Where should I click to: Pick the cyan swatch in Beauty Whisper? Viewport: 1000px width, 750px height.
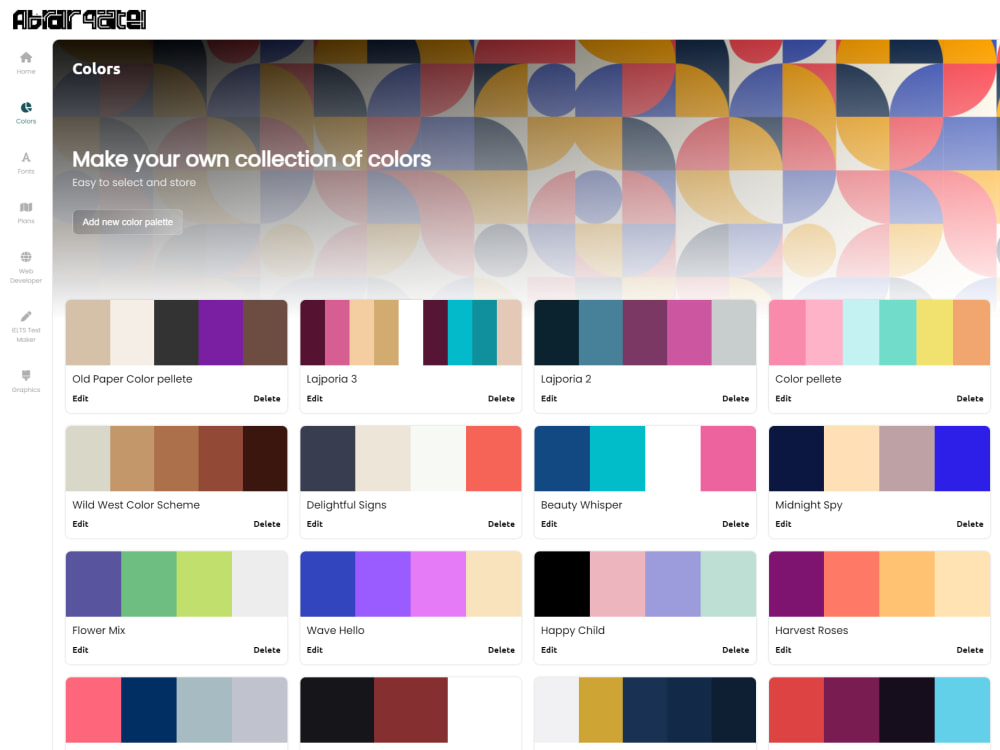coord(617,459)
